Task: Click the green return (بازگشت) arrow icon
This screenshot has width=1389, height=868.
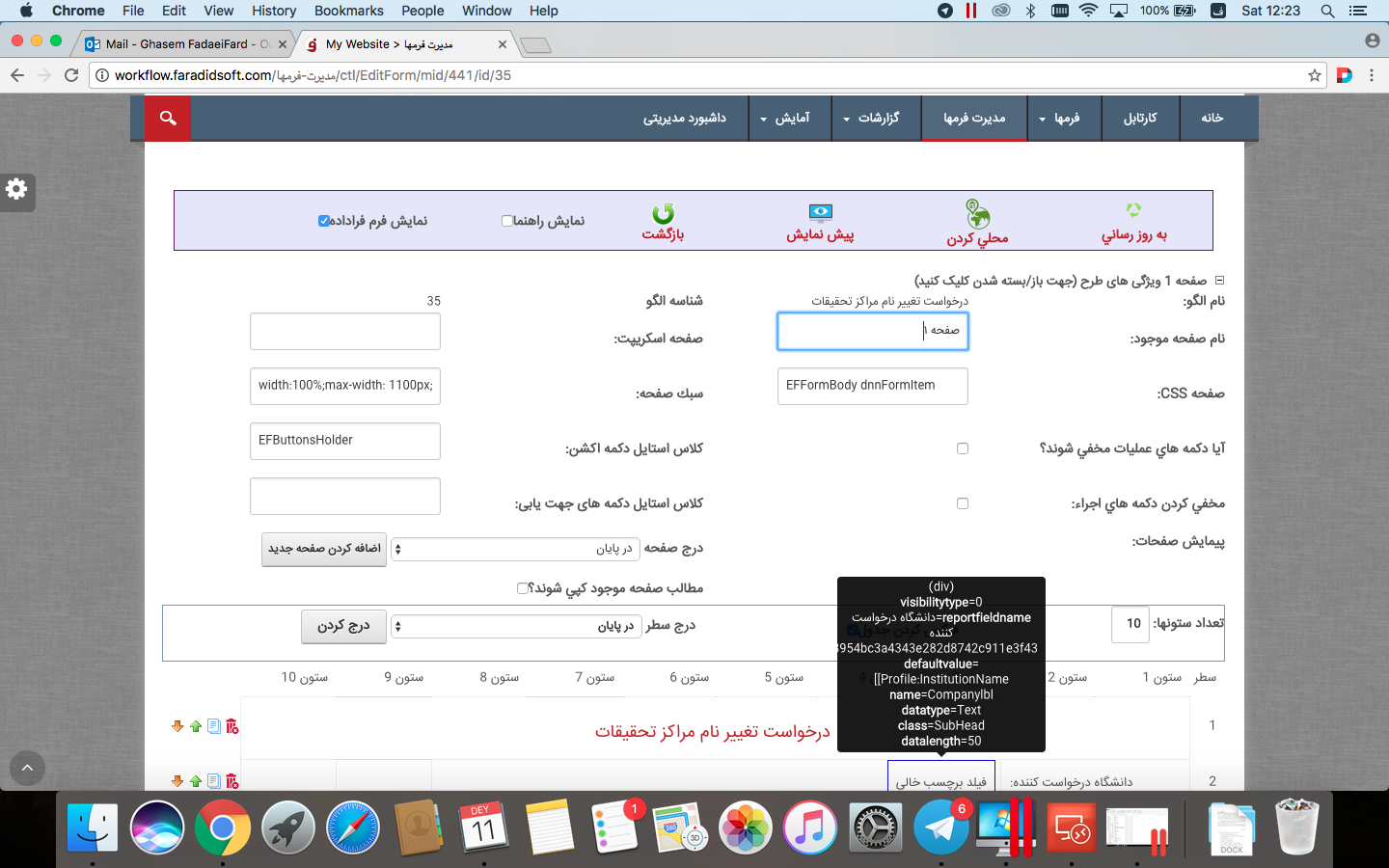Action: click(663, 213)
